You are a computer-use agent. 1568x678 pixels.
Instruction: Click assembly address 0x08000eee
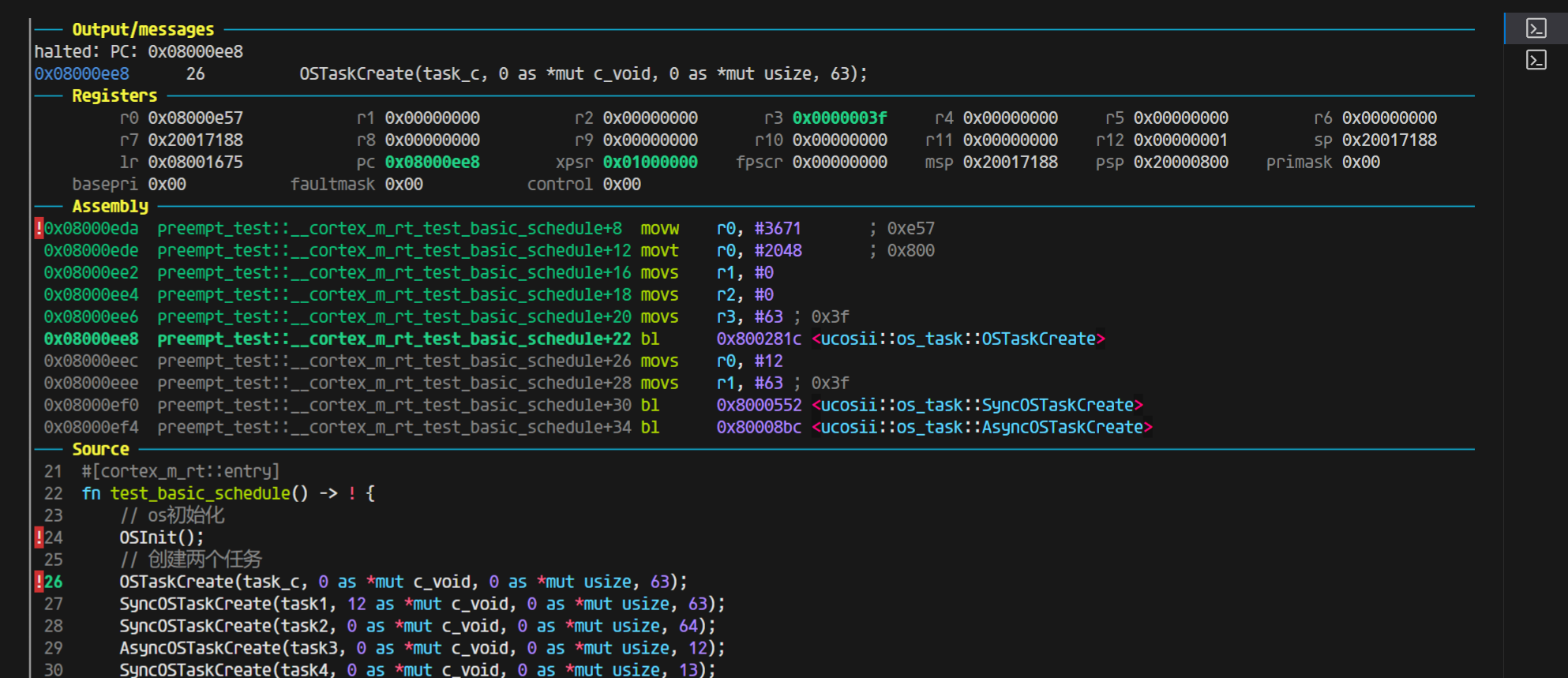(91, 383)
